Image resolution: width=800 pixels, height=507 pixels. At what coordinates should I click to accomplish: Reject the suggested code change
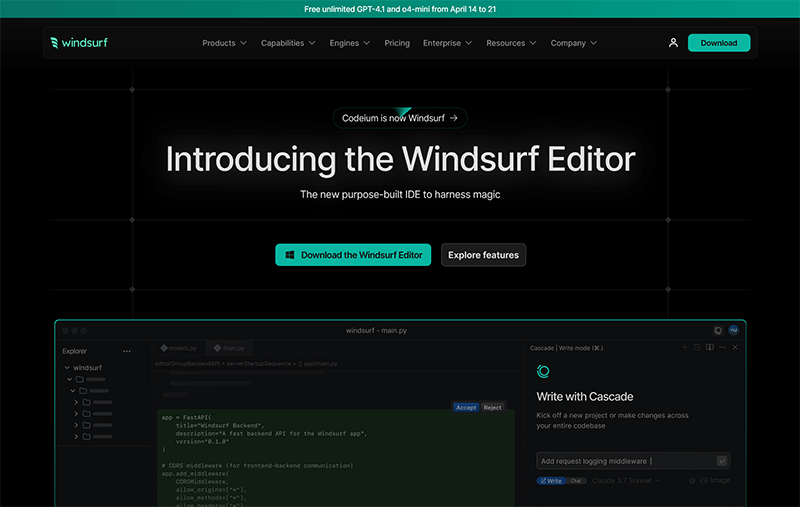[x=492, y=408]
